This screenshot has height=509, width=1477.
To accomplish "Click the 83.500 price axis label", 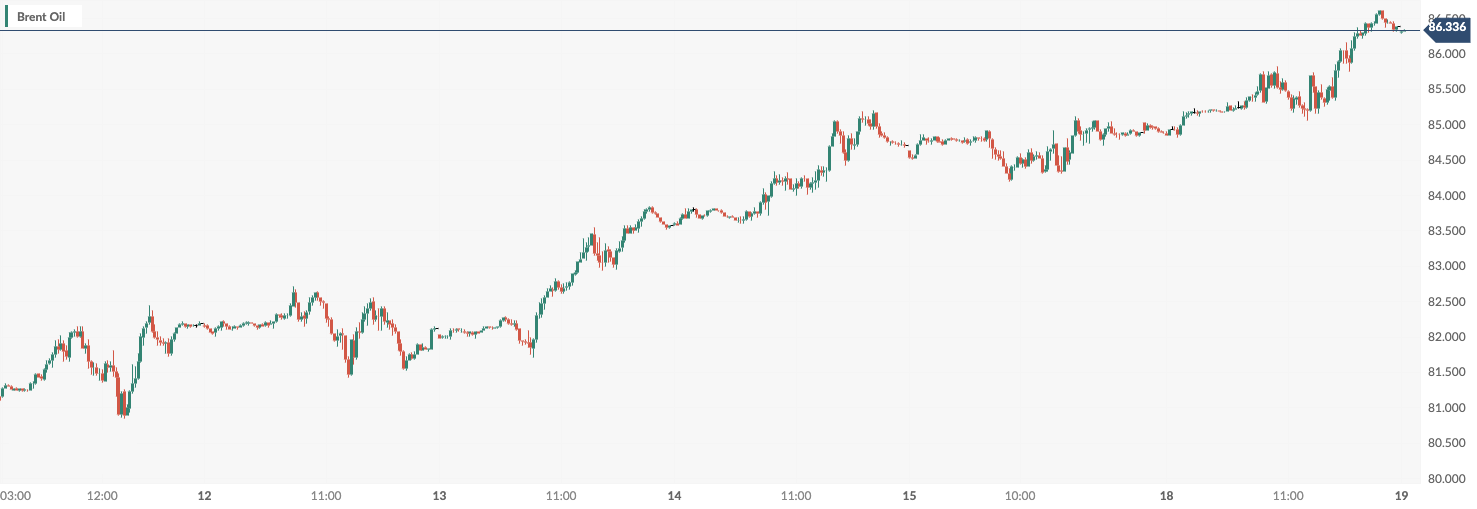I will [x=1446, y=231].
